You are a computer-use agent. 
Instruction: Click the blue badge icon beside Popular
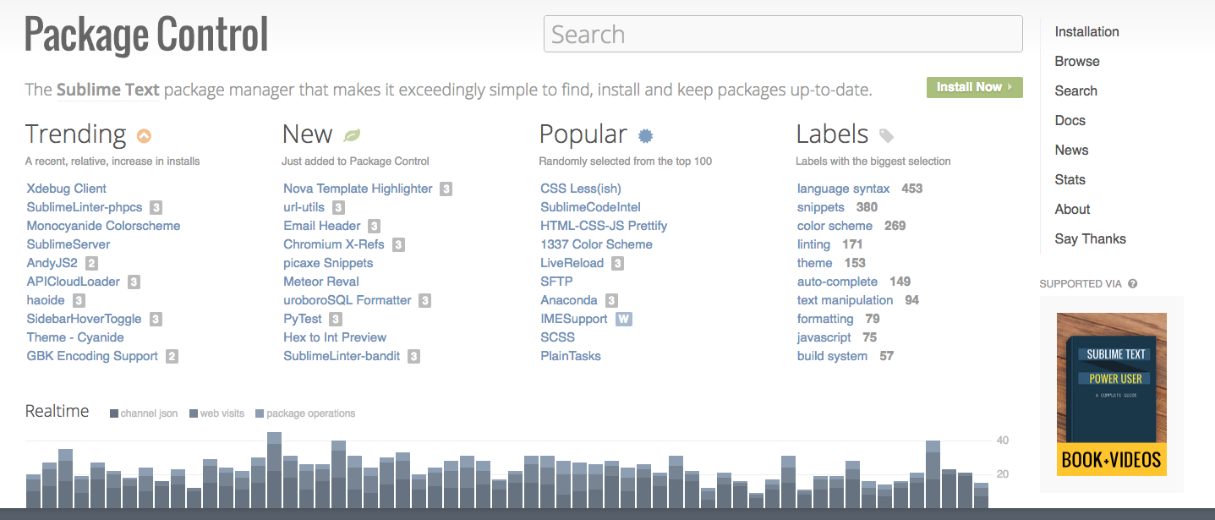[x=645, y=136]
